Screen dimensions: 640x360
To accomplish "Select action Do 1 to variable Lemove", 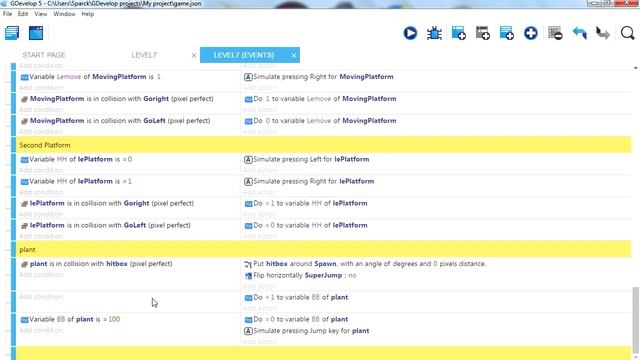I will (320, 99).
